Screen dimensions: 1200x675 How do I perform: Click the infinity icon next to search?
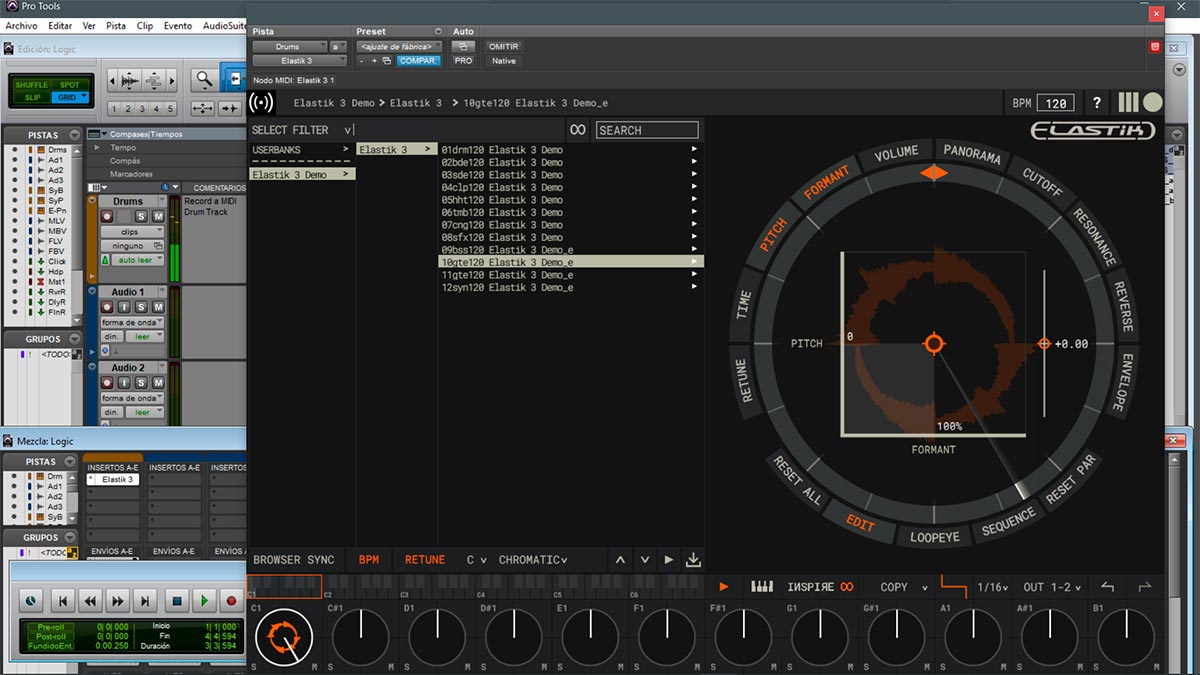click(x=577, y=130)
